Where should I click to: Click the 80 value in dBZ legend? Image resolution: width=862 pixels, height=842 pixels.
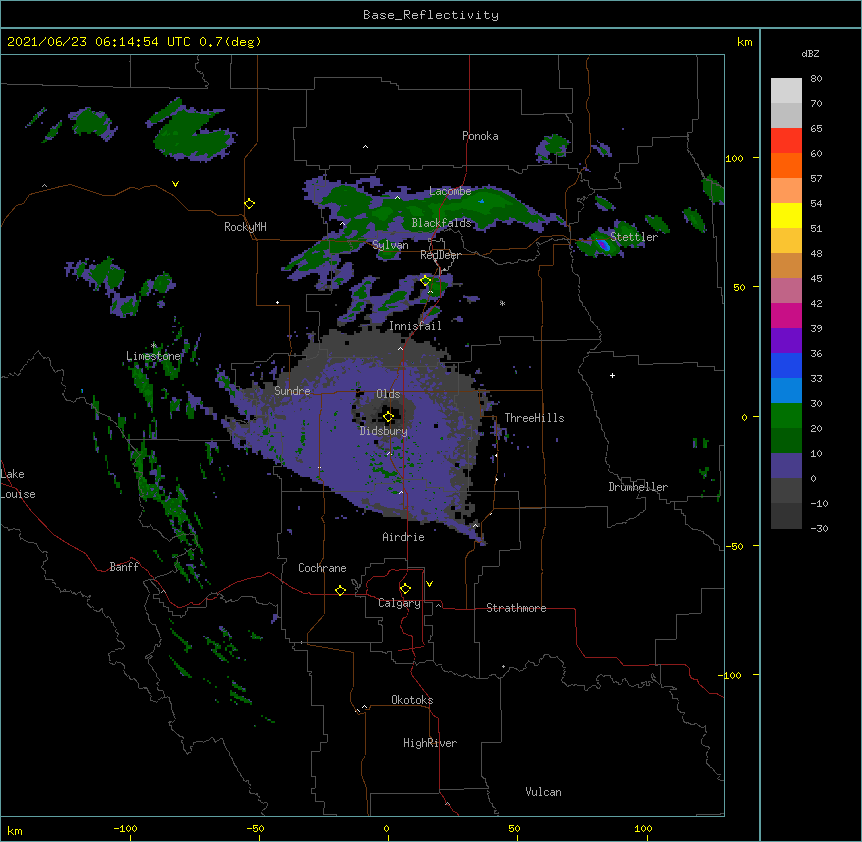(x=816, y=79)
